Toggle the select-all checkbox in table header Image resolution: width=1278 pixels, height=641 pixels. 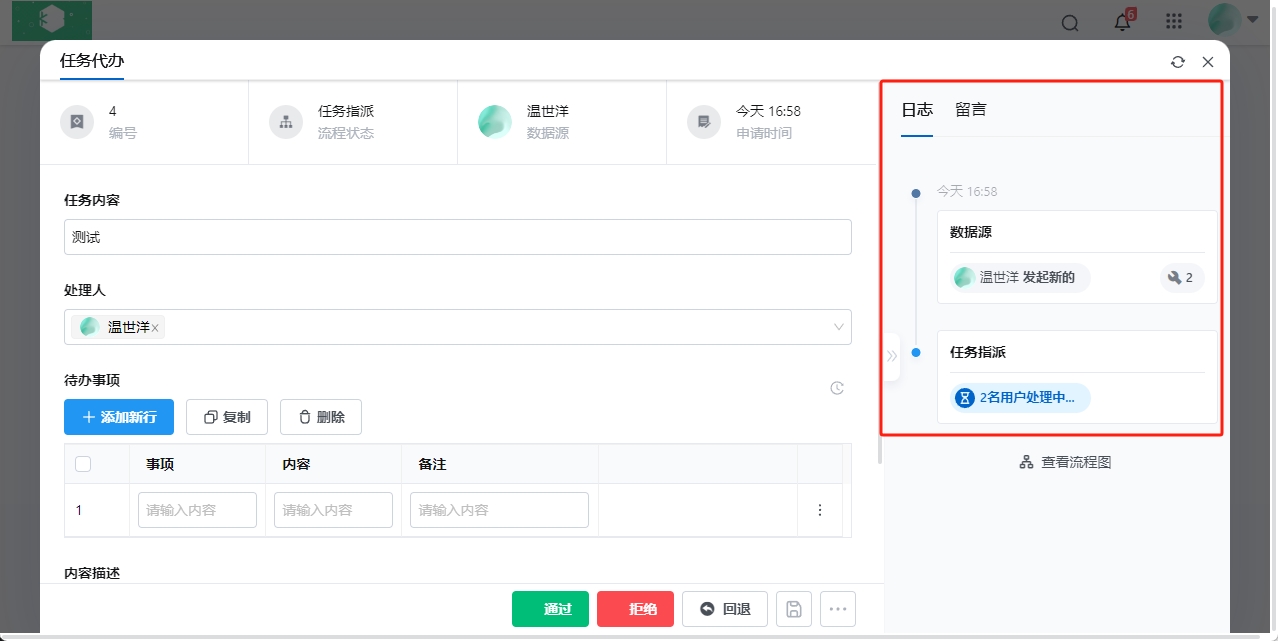click(x=83, y=464)
